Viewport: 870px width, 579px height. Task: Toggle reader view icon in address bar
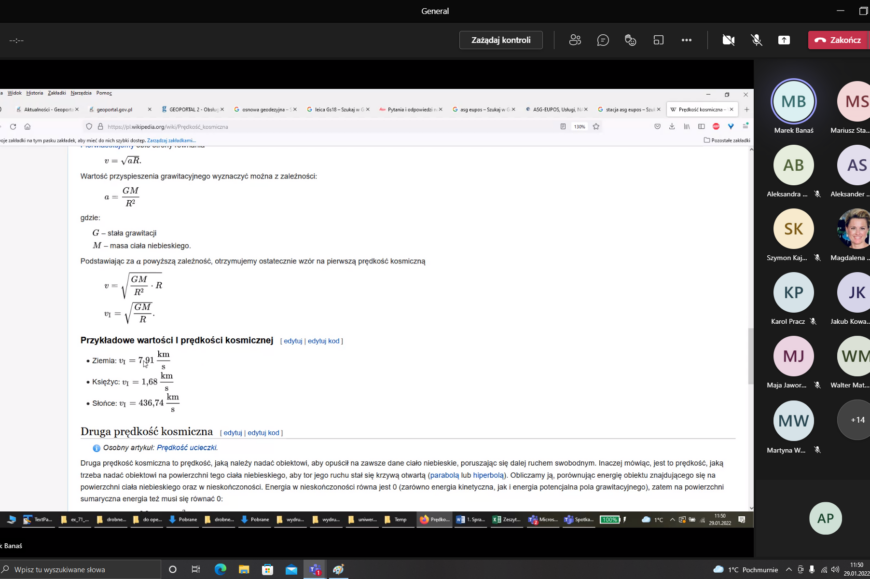tap(563, 126)
